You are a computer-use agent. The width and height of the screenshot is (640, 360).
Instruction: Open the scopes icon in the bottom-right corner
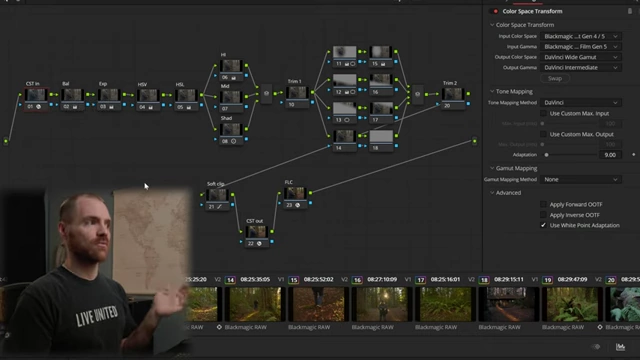click(x=620, y=347)
